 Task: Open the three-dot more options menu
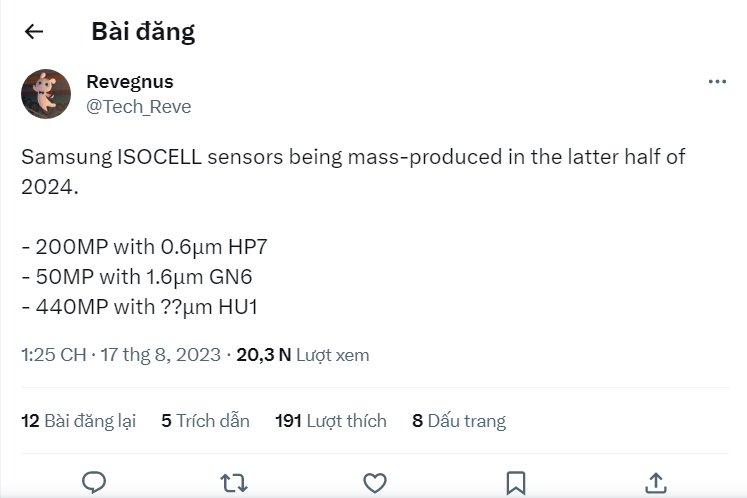coord(717,82)
